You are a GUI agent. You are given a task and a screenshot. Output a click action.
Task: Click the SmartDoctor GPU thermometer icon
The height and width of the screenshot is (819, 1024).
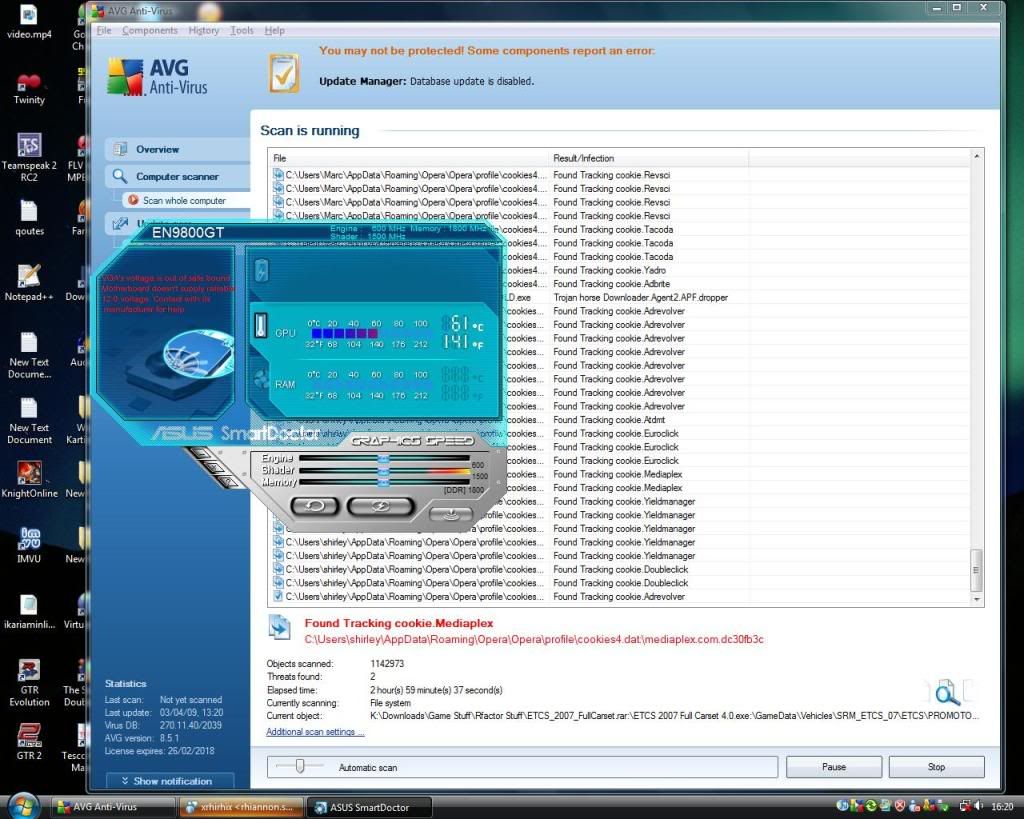coord(261,325)
